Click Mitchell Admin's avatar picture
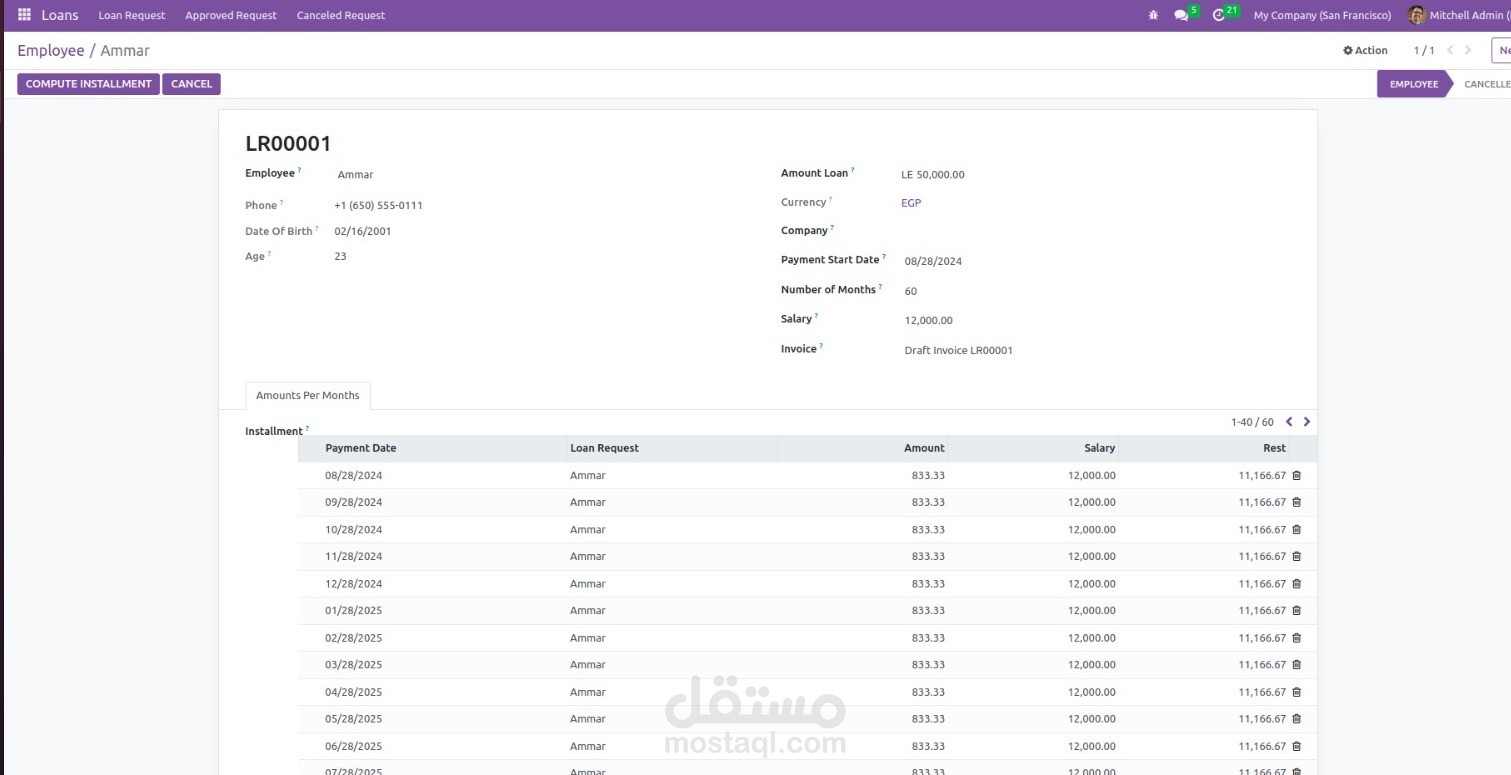The width and height of the screenshot is (1511, 775). click(x=1416, y=15)
